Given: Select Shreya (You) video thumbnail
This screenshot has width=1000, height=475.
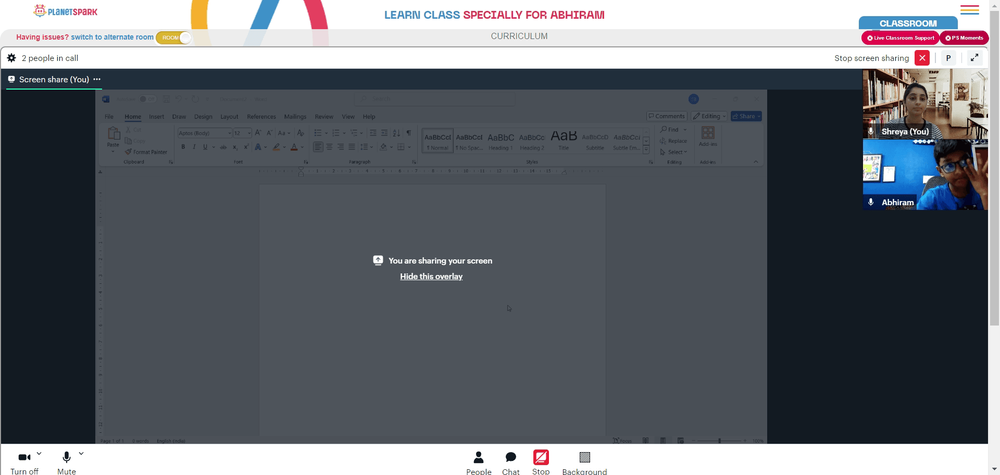Looking at the screenshot, I should click(925, 104).
